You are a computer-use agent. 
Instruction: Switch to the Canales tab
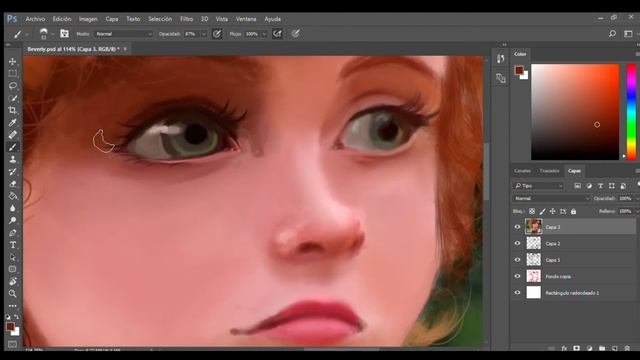[522, 171]
